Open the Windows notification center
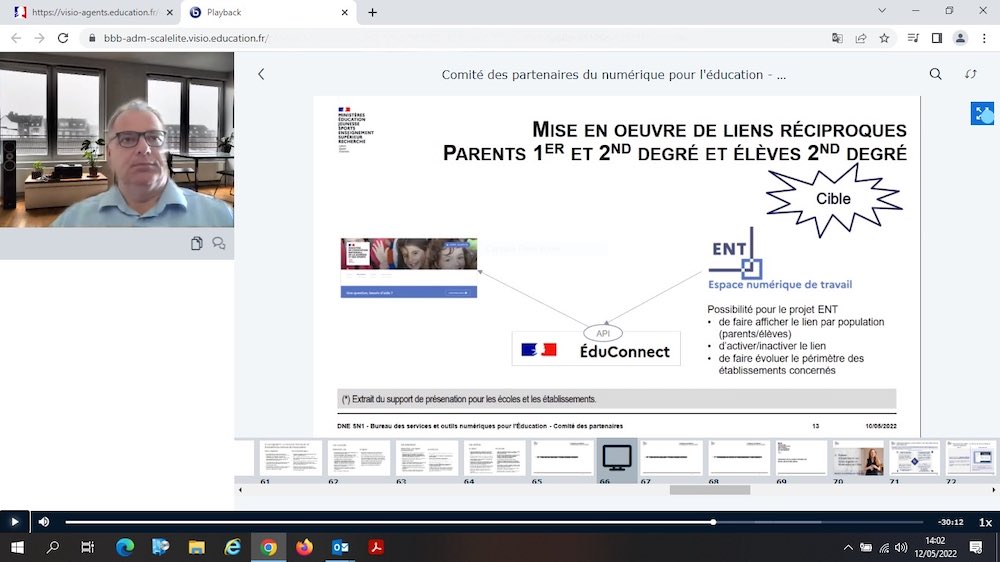Screen dimensions: 1000x562 [x=976, y=547]
